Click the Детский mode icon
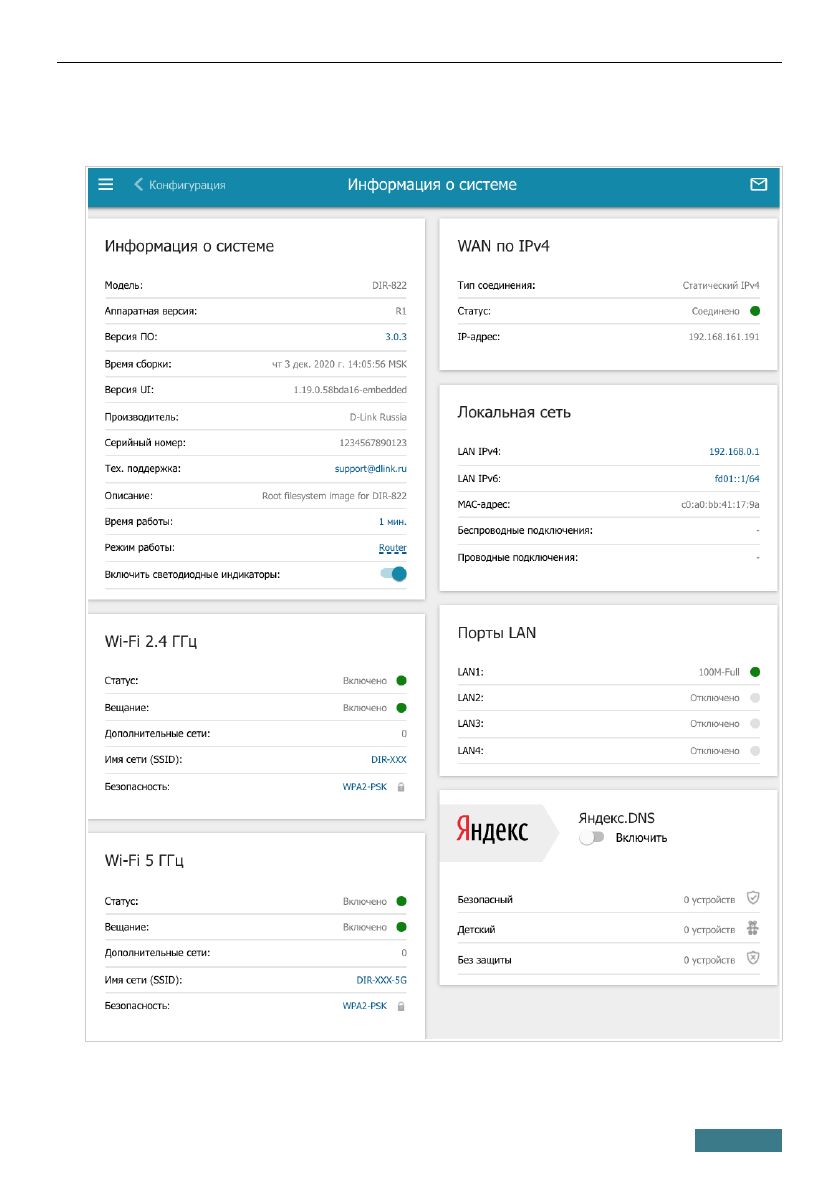This screenshot has height=1191, width=839. (752, 928)
